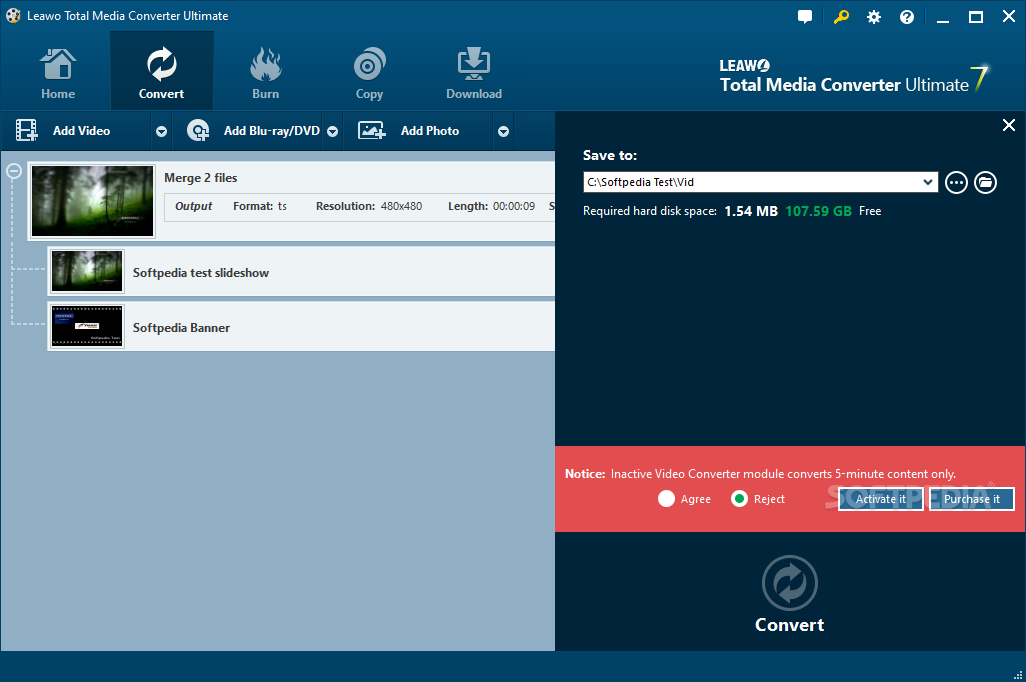Open the help question mark icon
1026x682 pixels.
[x=907, y=17]
